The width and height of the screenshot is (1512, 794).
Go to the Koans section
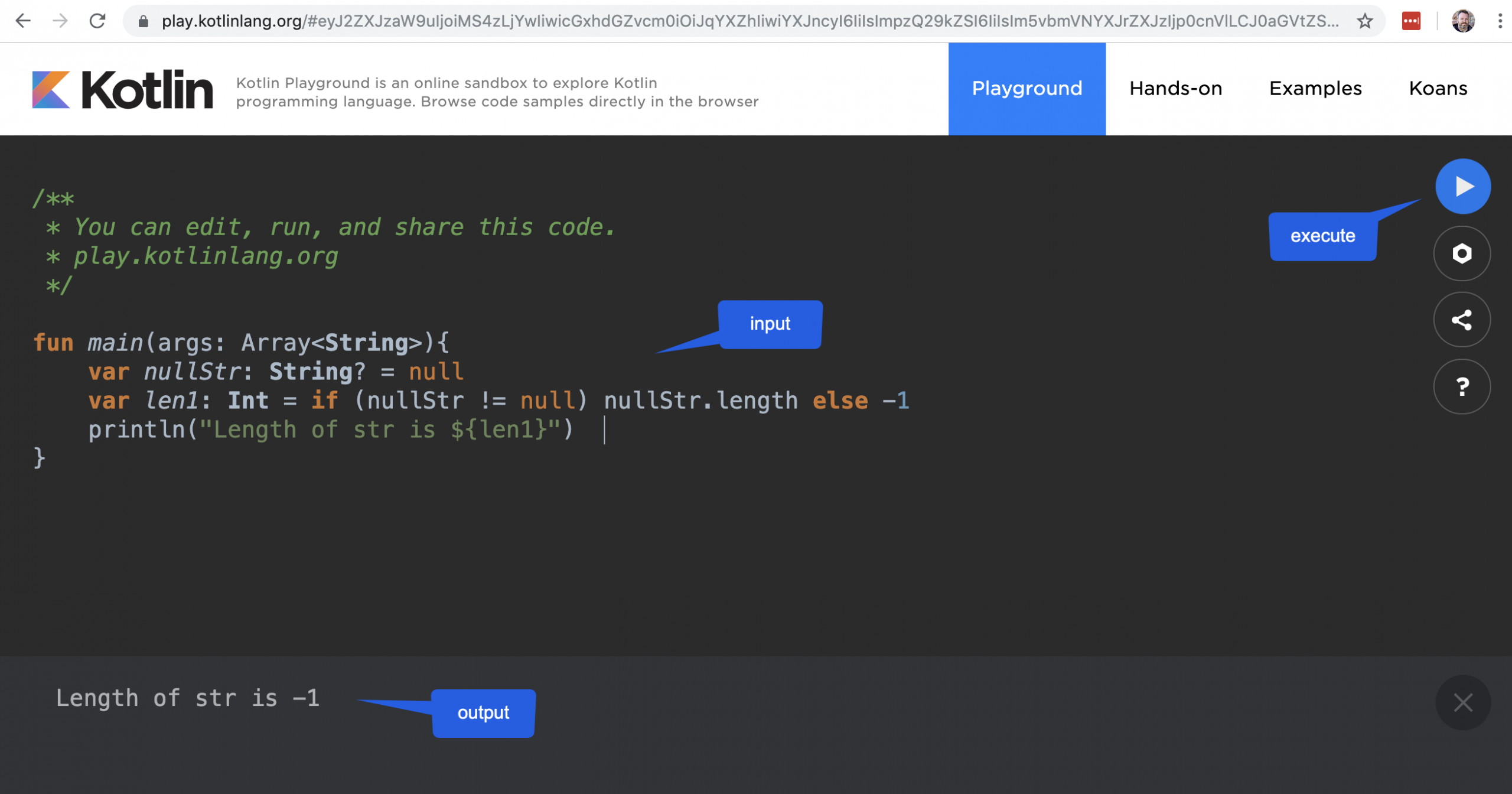tap(1438, 89)
